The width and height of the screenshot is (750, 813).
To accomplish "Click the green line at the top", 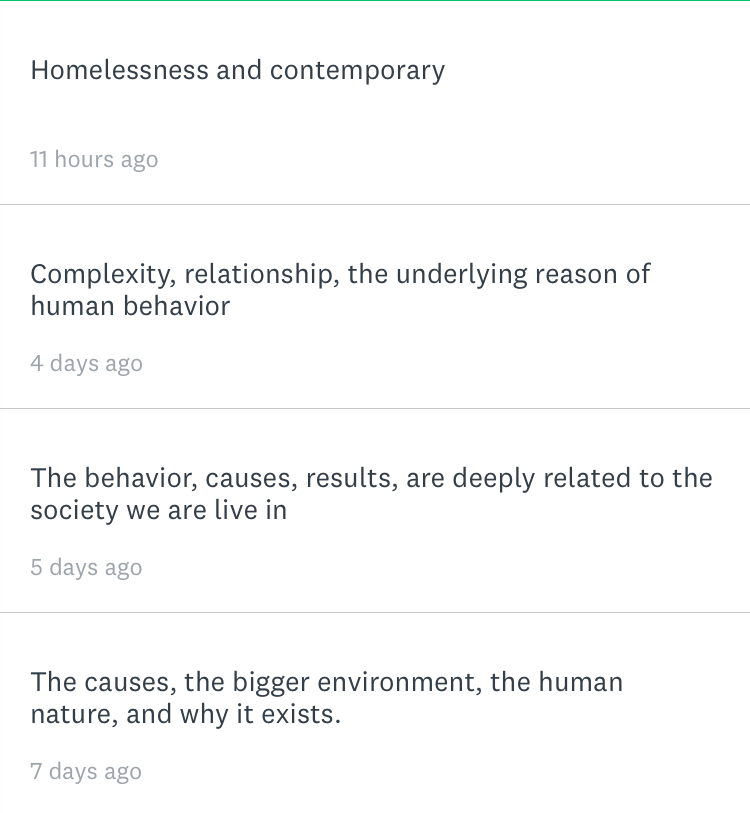I will pos(375,1).
